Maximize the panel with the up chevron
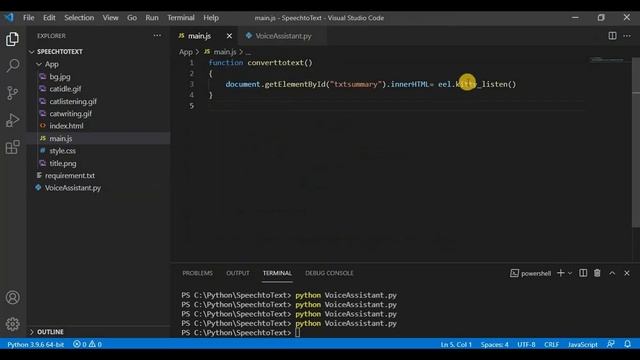Image resolution: width=640 pixels, height=360 pixels. point(612,273)
